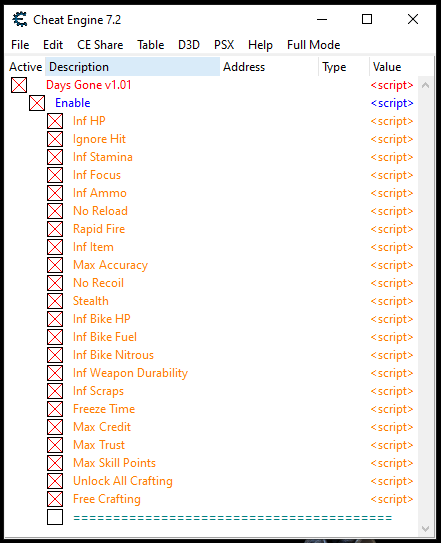Toggle the Free Crafting checkbox

click(x=55, y=499)
